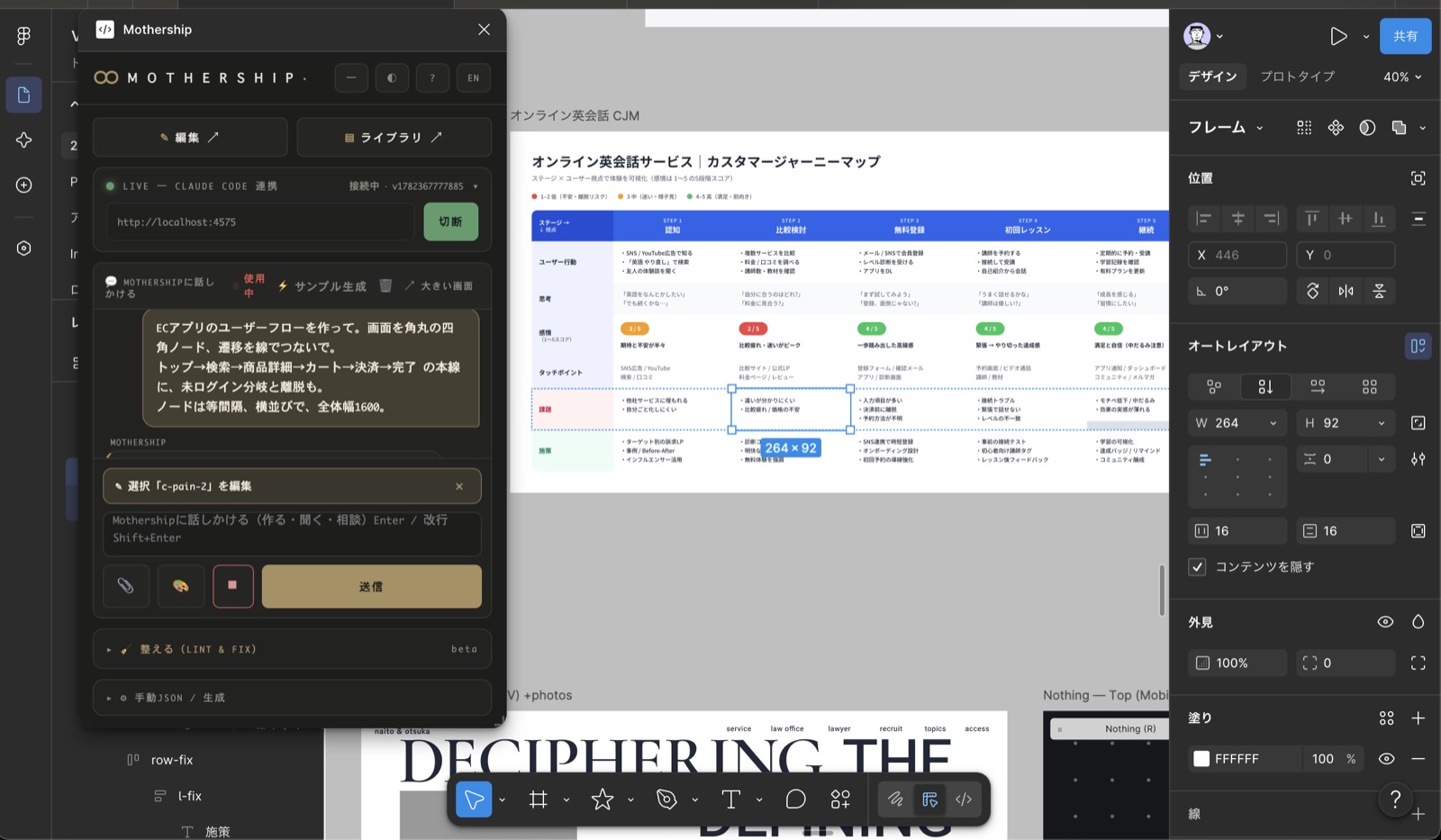Toggle Mothership language EN button

tap(474, 77)
